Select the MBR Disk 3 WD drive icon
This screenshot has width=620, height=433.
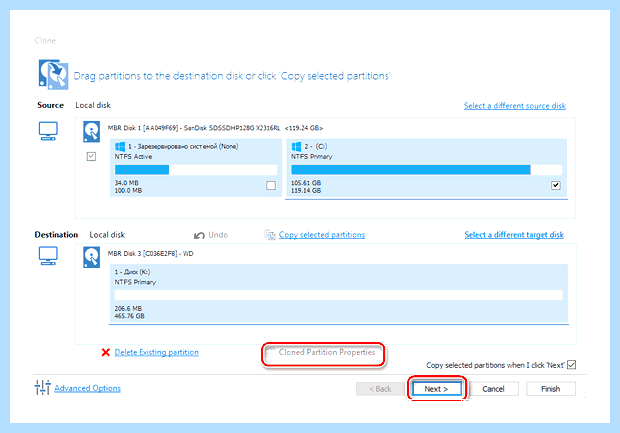click(x=91, y=257)
